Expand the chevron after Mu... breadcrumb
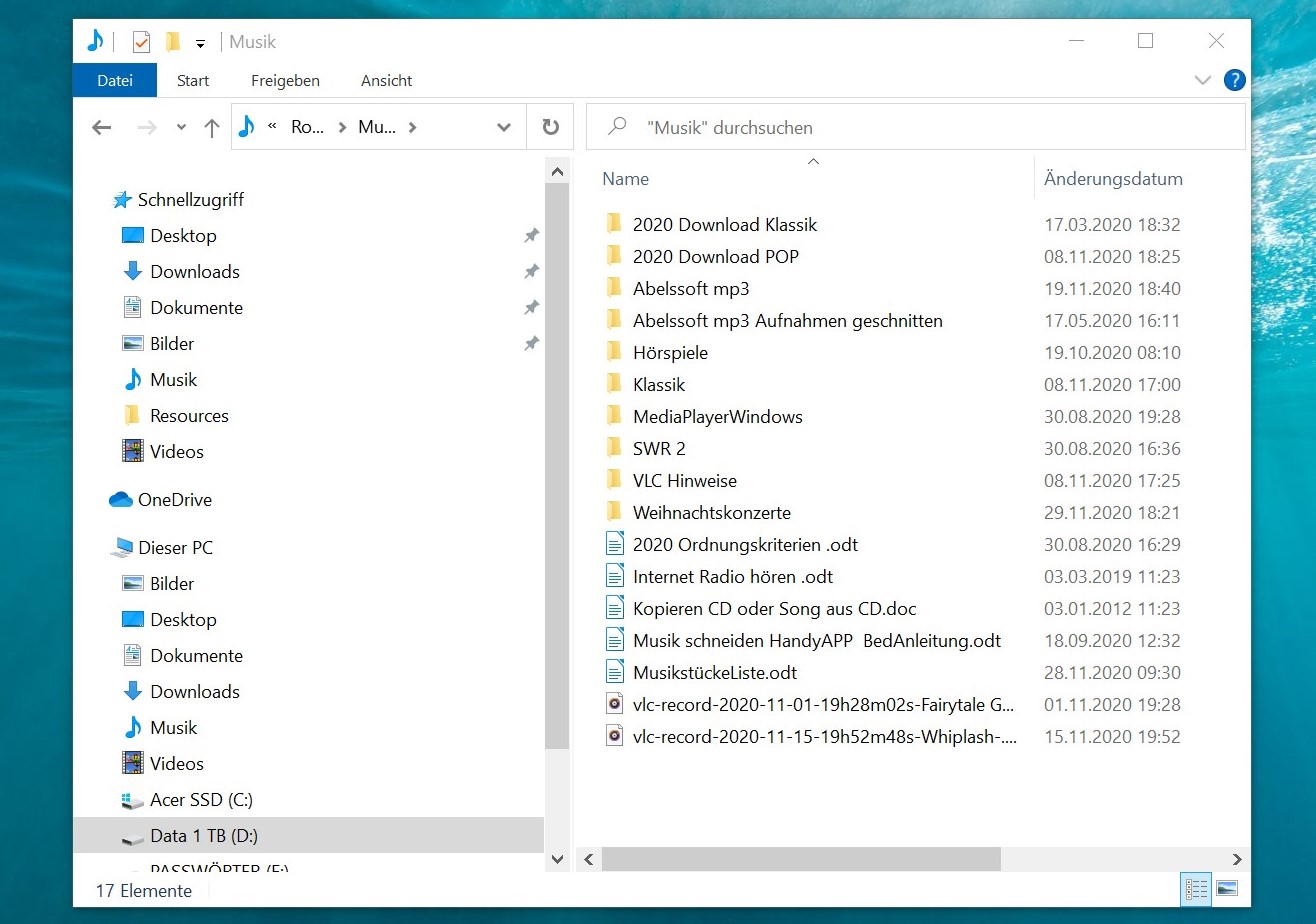The image size is (1316, 924). click(413, 127)
